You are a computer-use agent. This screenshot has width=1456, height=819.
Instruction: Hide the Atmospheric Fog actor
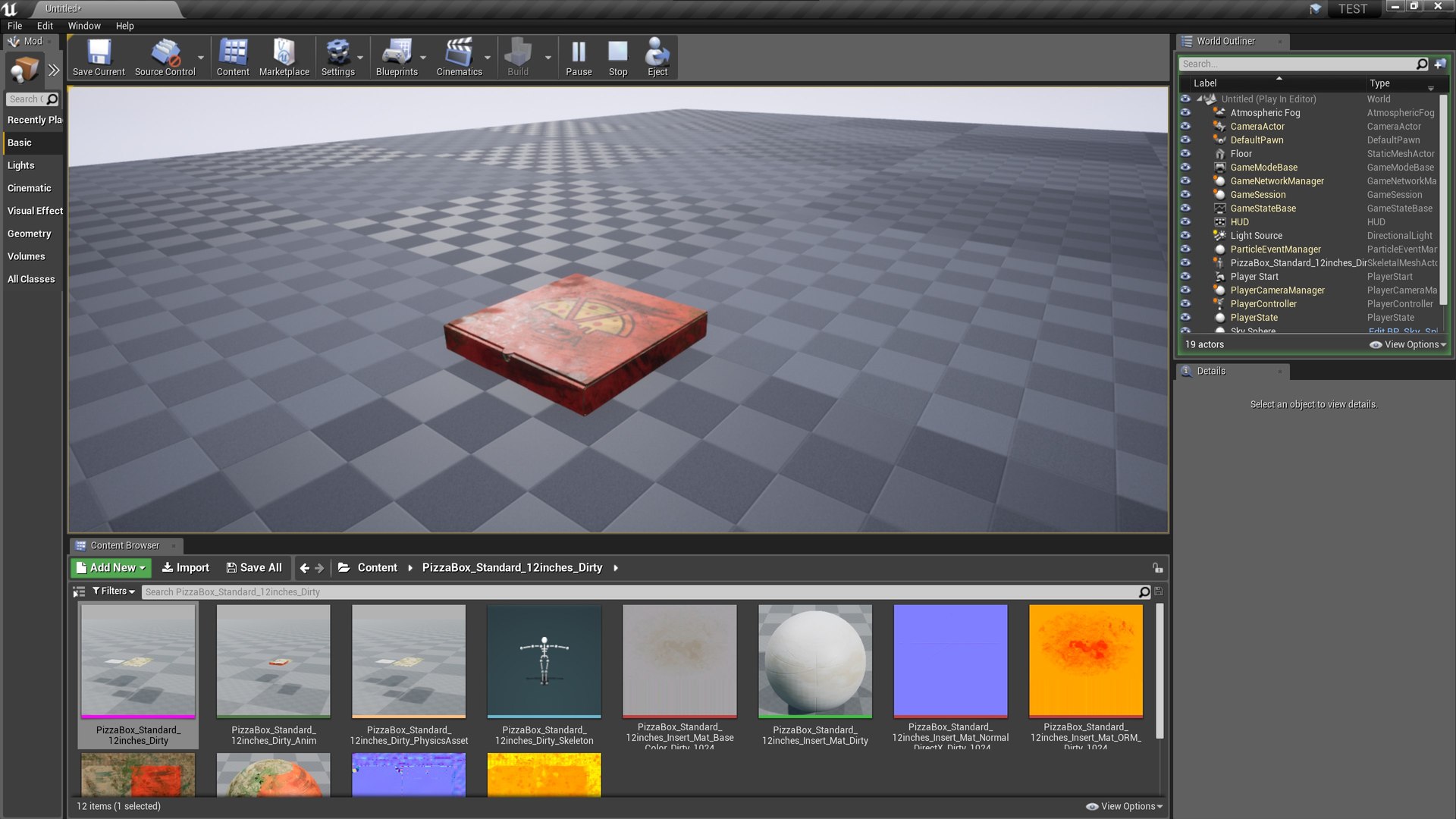(x=1185, y=112)
